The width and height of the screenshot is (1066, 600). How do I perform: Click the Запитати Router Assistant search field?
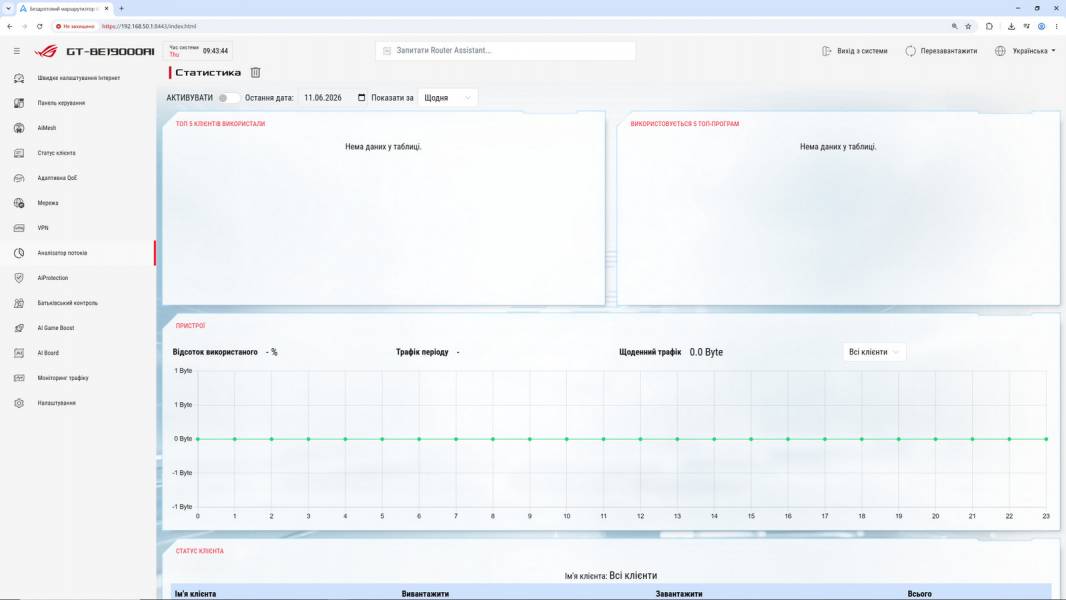[505, 51]
